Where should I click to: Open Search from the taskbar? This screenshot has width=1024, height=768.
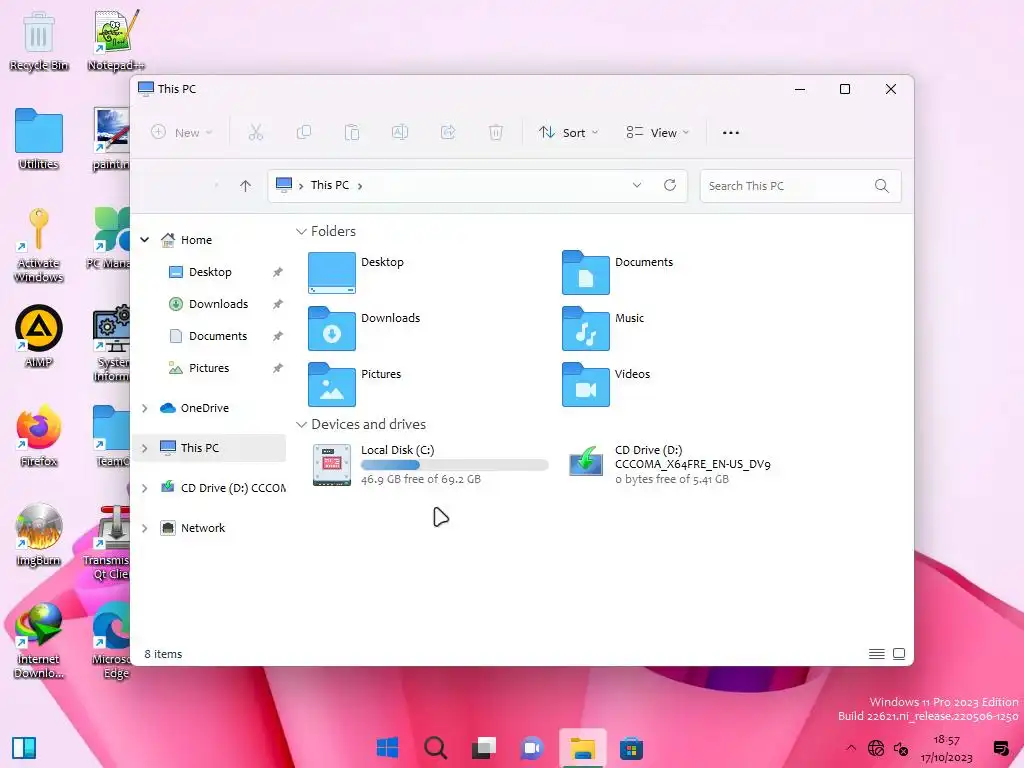point(436,748)
